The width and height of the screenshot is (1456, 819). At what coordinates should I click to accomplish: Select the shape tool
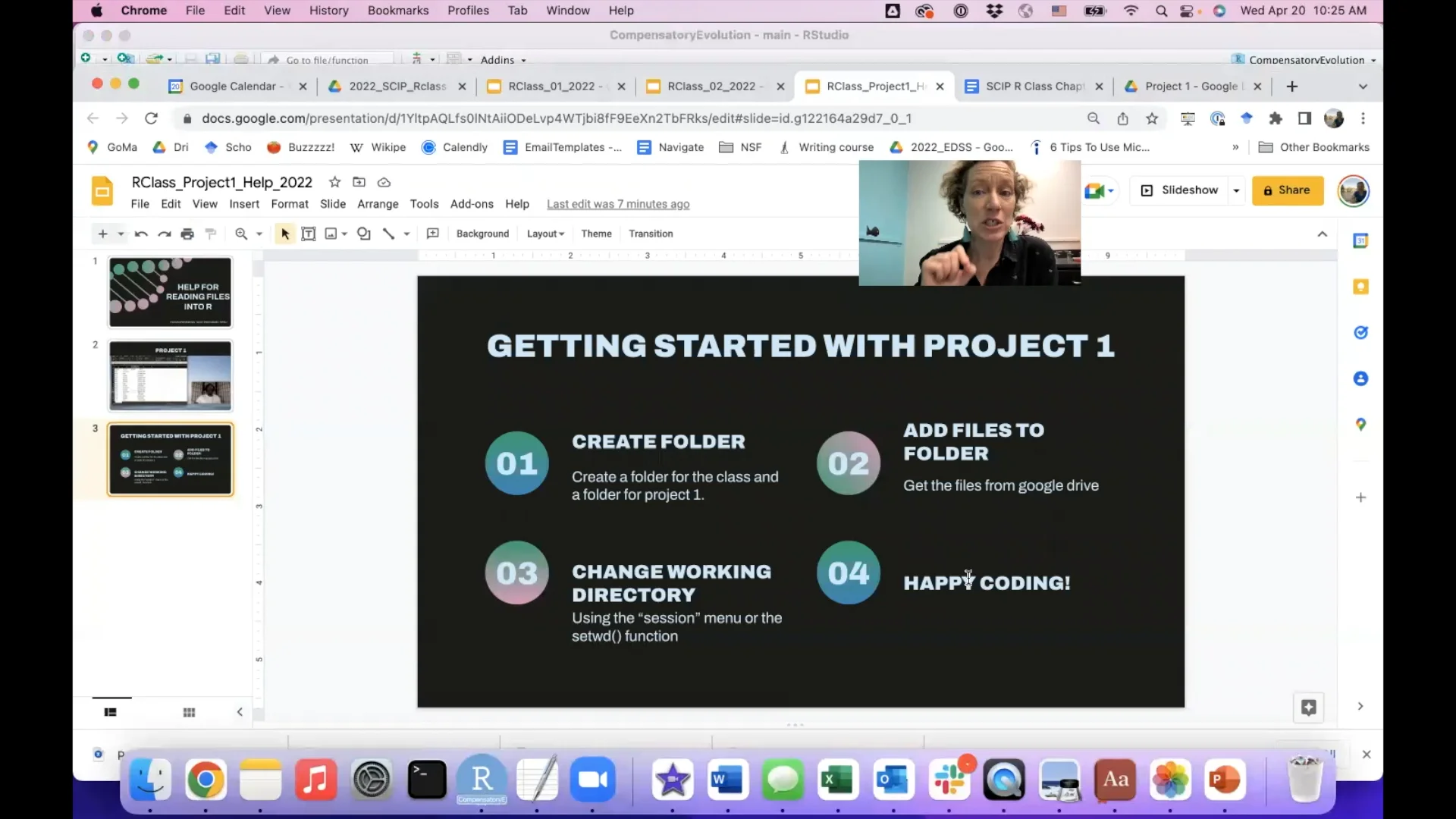tap(364, 234)
